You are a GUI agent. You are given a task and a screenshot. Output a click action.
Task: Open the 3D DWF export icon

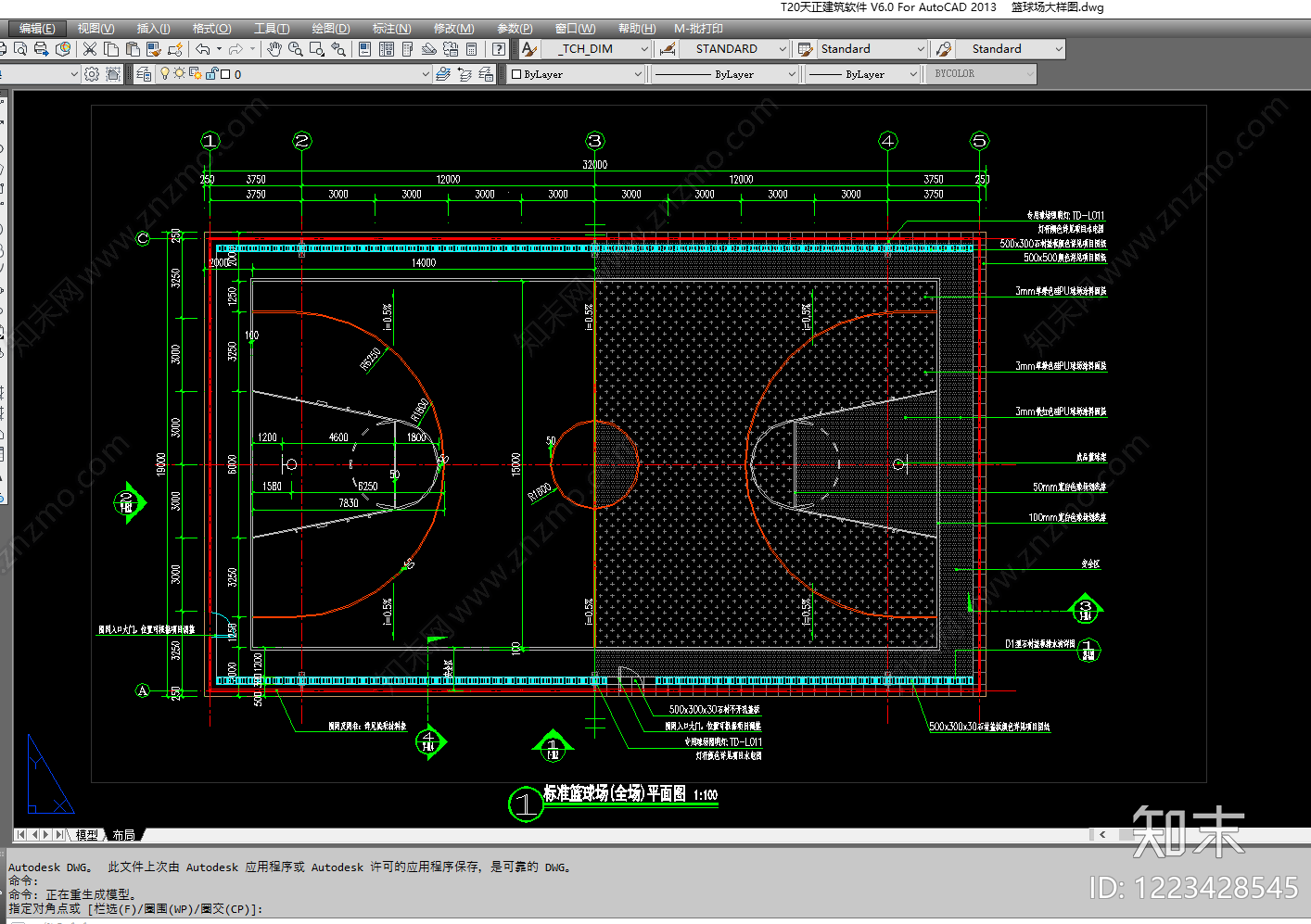point(63,48)
